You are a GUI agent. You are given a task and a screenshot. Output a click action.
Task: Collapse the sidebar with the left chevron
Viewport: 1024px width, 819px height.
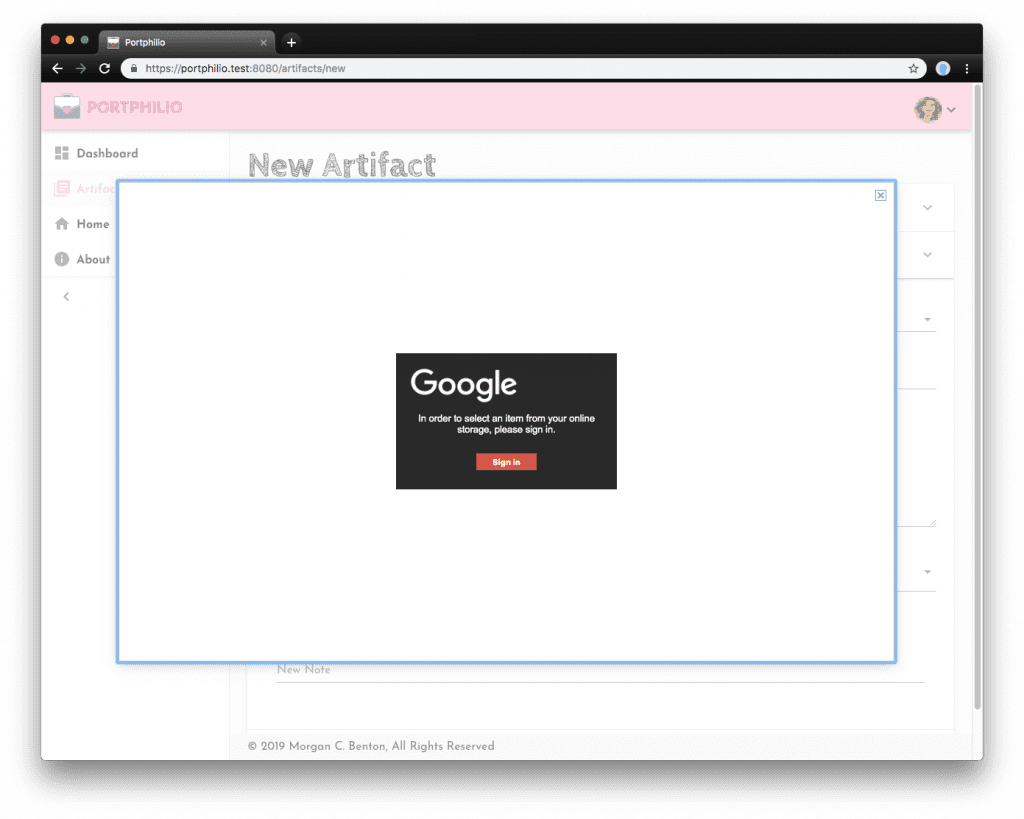66,297
